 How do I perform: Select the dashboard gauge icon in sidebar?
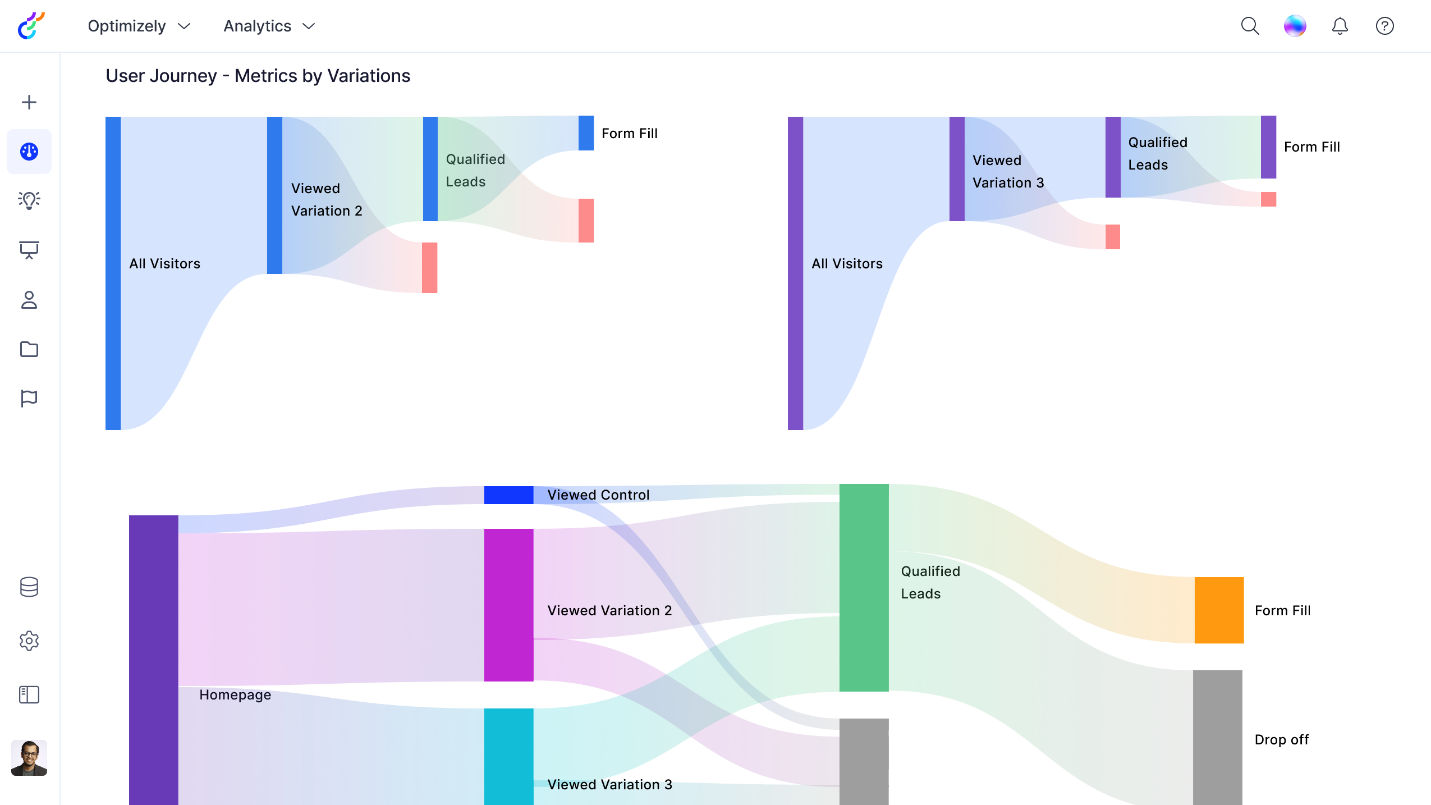click(29, 152)
